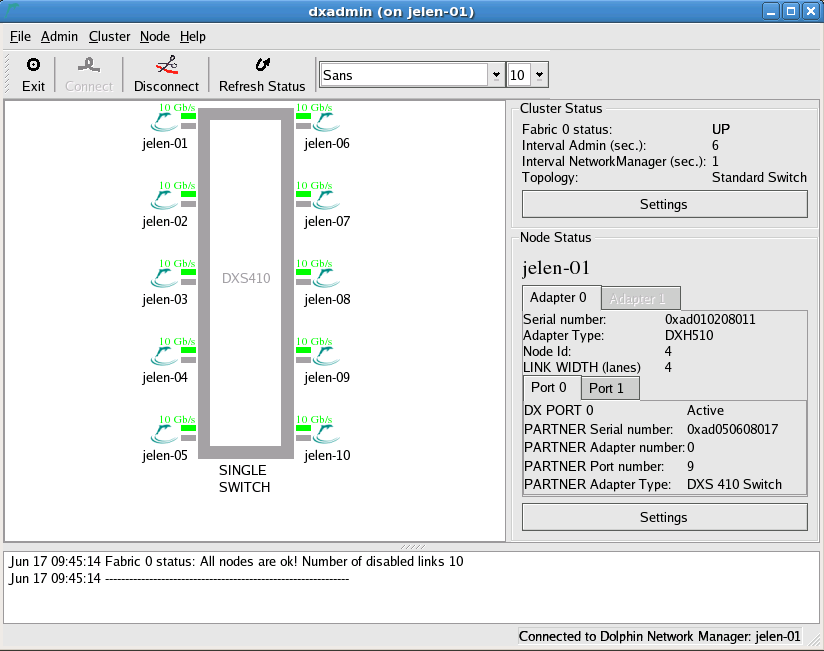Image resolution: width=824 pixels, height=651 pixels.
Task: Click the green link indicator of jelen-10
Action: [x=303, y=428]
